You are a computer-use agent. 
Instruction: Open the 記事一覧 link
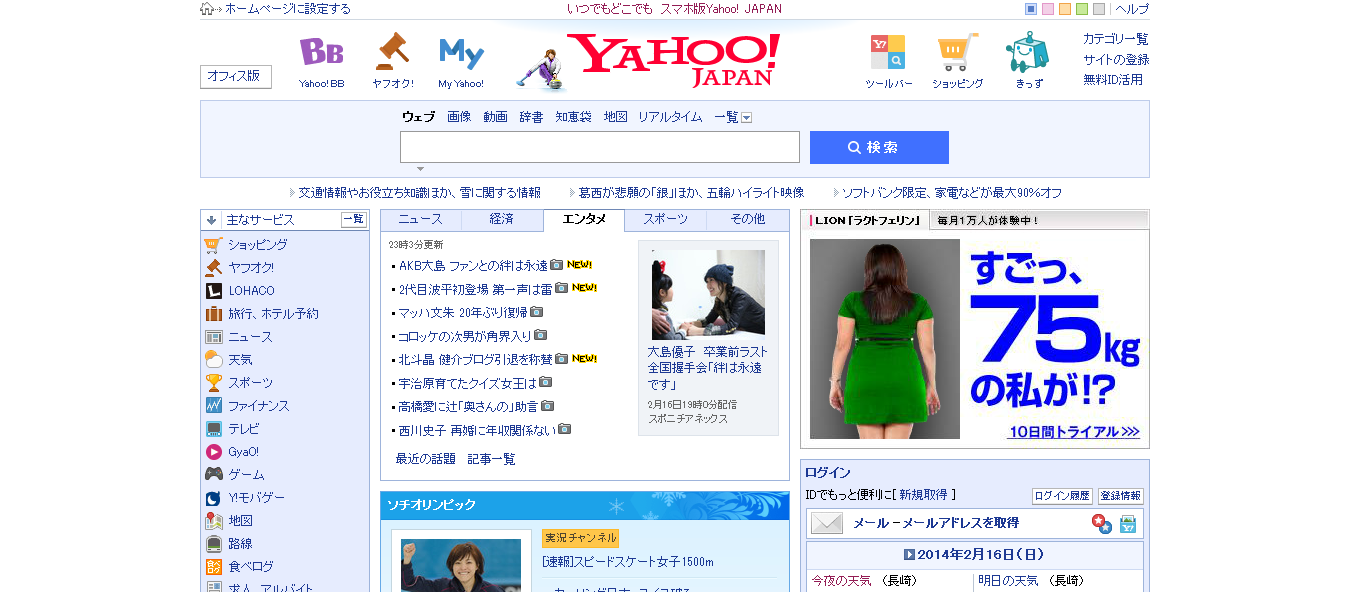click(492, 459)
